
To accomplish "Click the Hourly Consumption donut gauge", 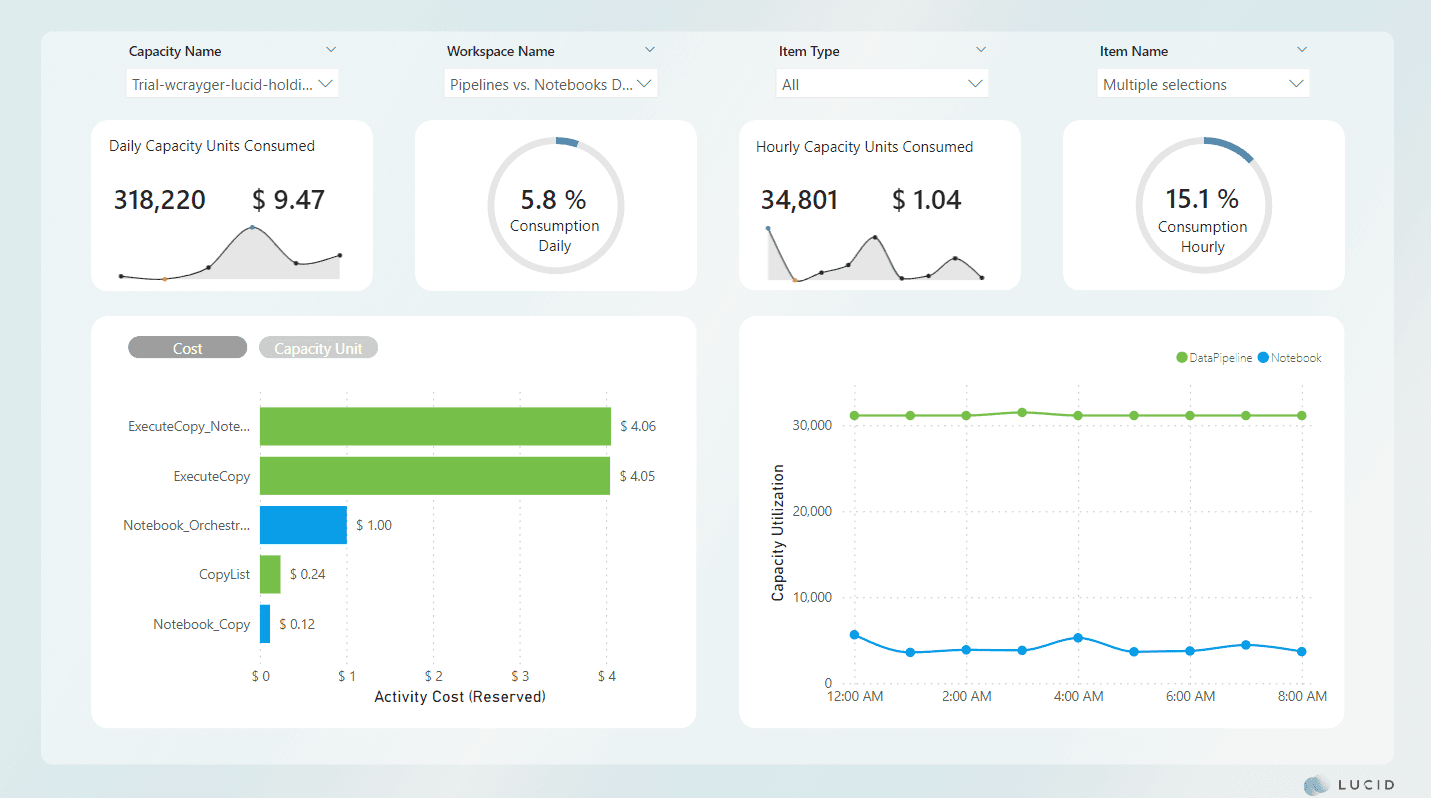I will [x=1203, y=205].
